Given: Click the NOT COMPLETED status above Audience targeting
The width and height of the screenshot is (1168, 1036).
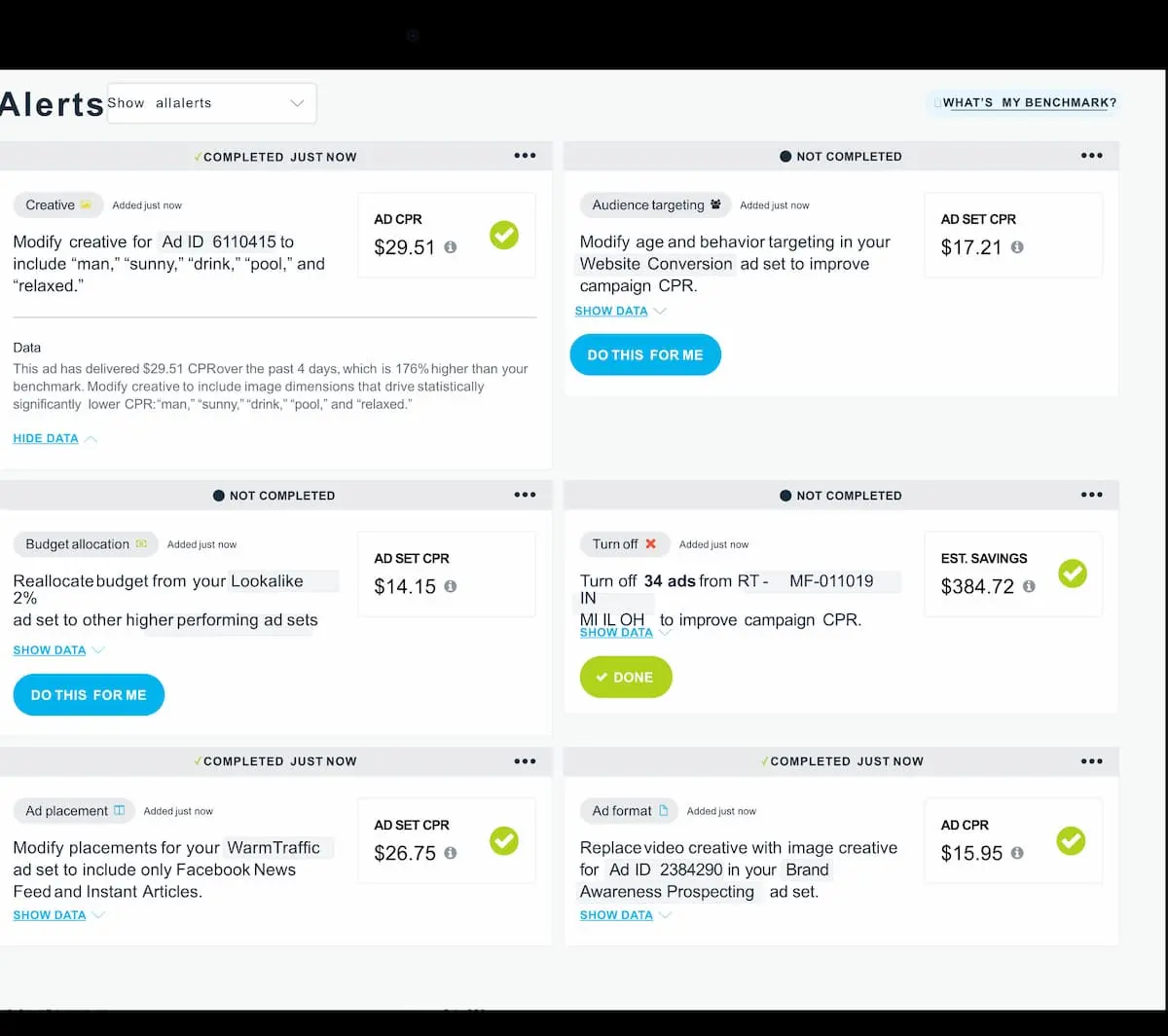Looking at the screenshot, I should pyautogui.click(x=841, y=157).
